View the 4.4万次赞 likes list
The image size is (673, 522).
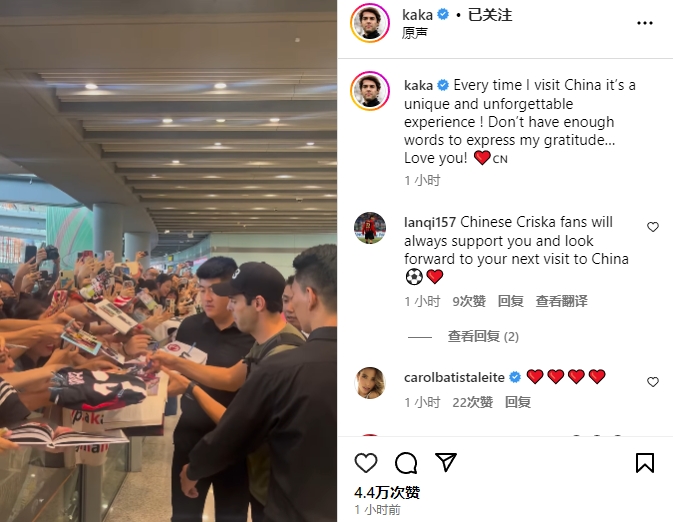click(387, 492)
